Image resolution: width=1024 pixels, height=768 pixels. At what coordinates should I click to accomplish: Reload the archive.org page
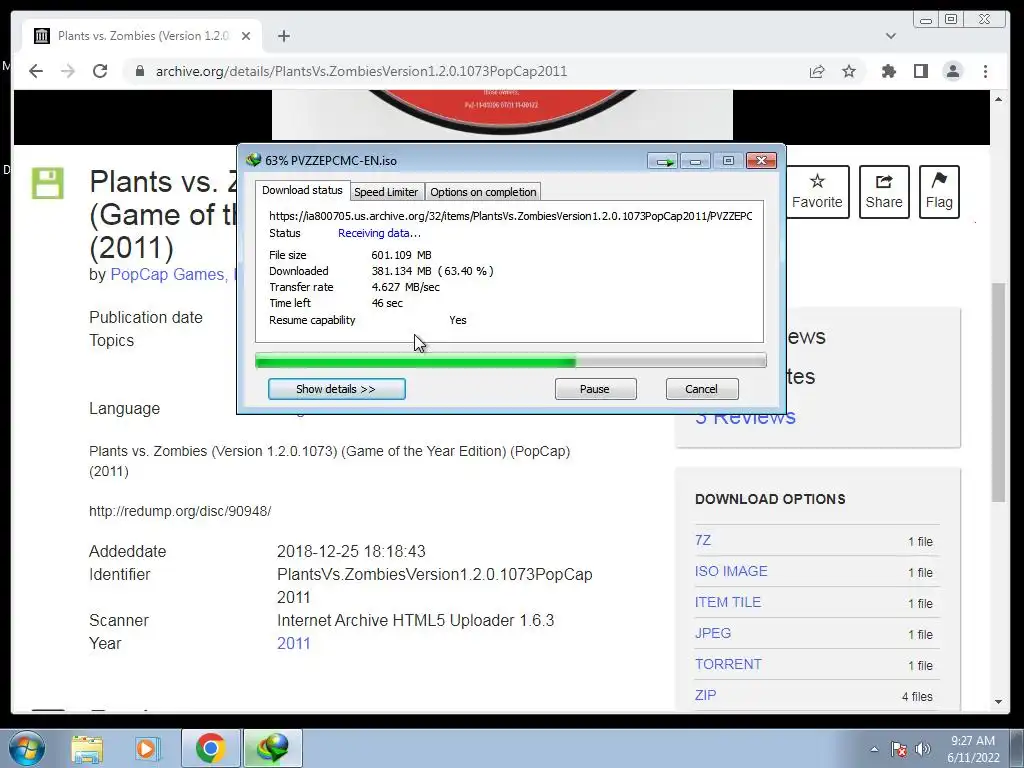click(100, 71)
